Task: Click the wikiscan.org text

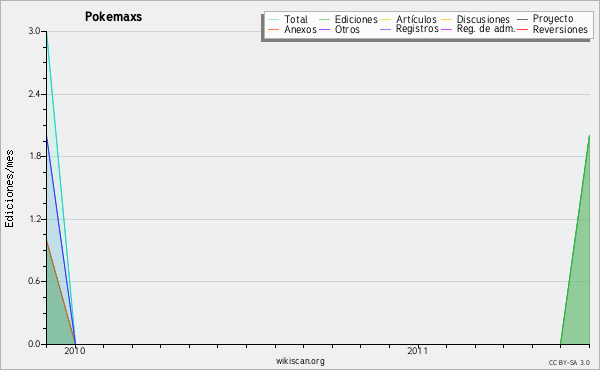Action: (x=300, y=361)
